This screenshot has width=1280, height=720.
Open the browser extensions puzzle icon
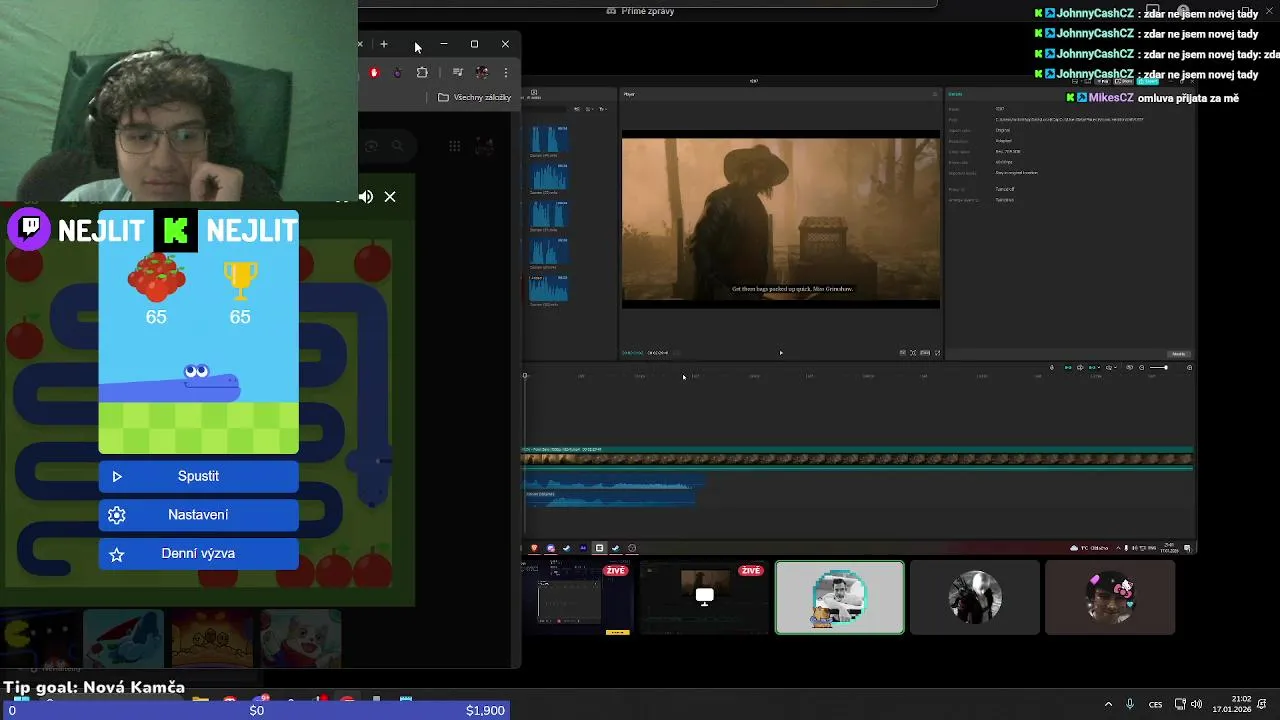pyautogui.click(x=422, y=72)
